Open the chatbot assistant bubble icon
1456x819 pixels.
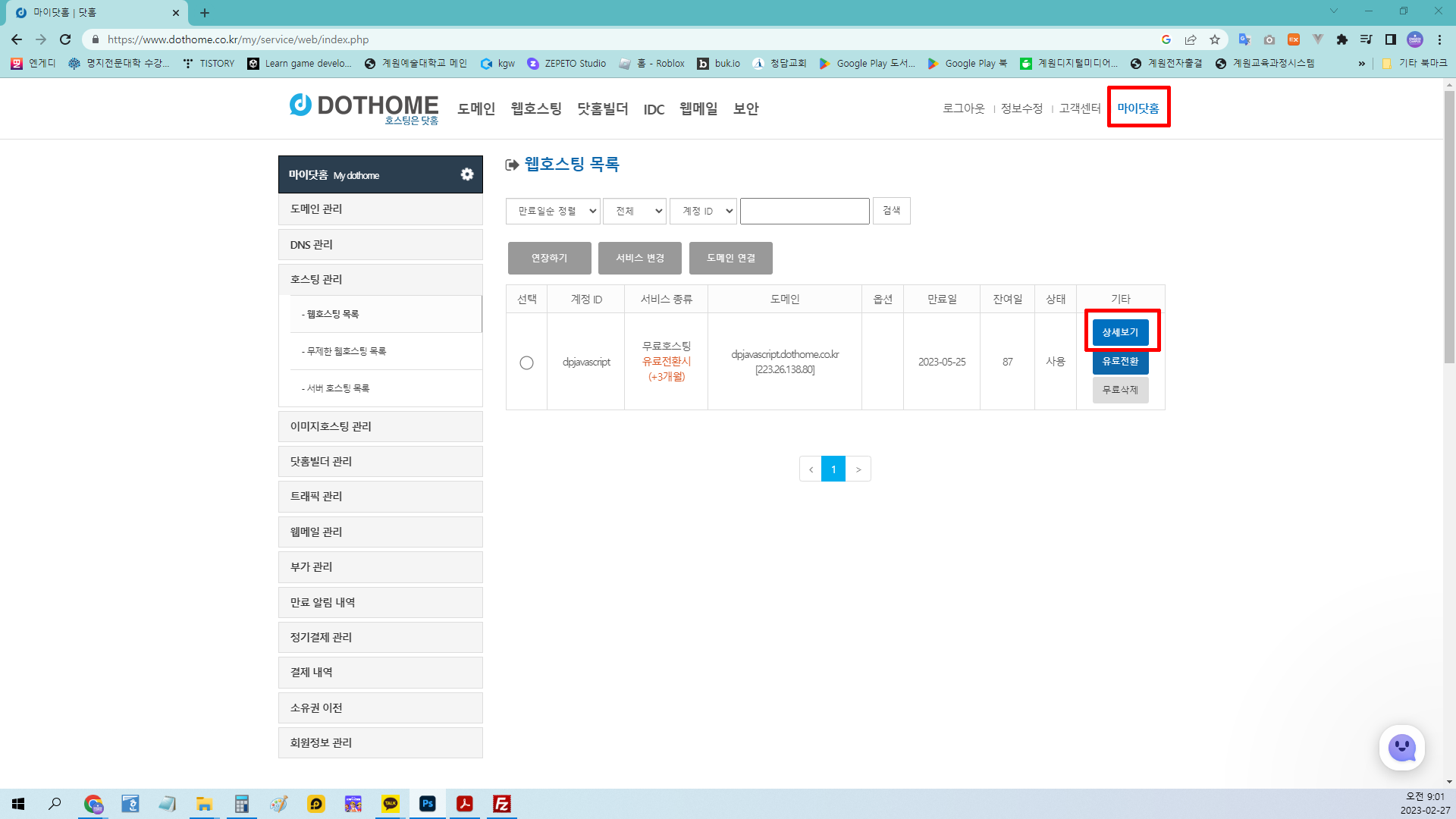click(1401, 748)
